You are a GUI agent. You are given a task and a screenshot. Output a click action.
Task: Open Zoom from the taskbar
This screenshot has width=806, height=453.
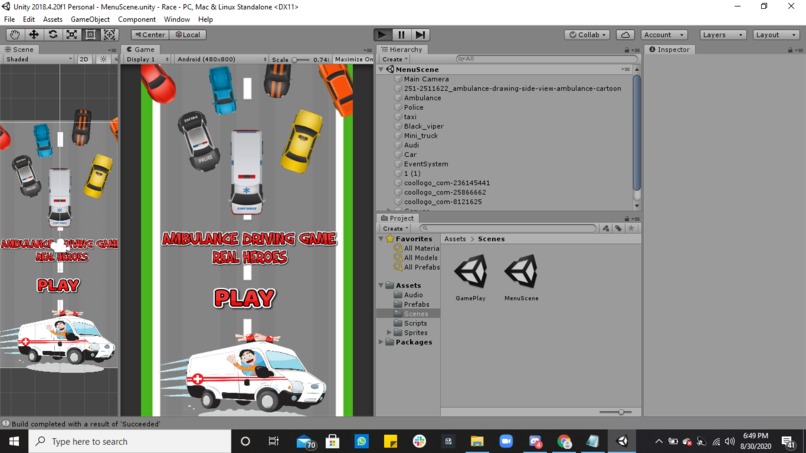tap(506, 441)
